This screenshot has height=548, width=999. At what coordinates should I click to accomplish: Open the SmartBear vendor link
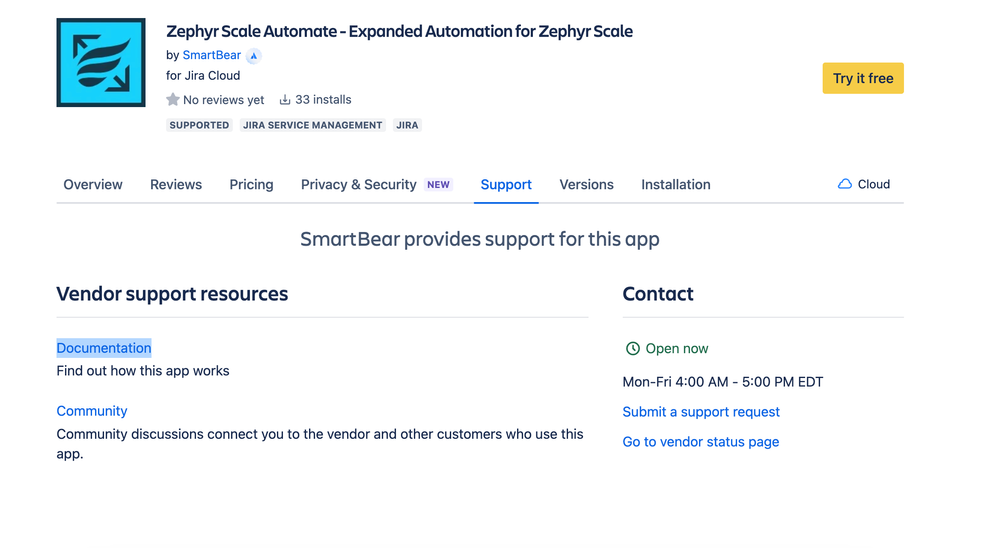[211, 56]
